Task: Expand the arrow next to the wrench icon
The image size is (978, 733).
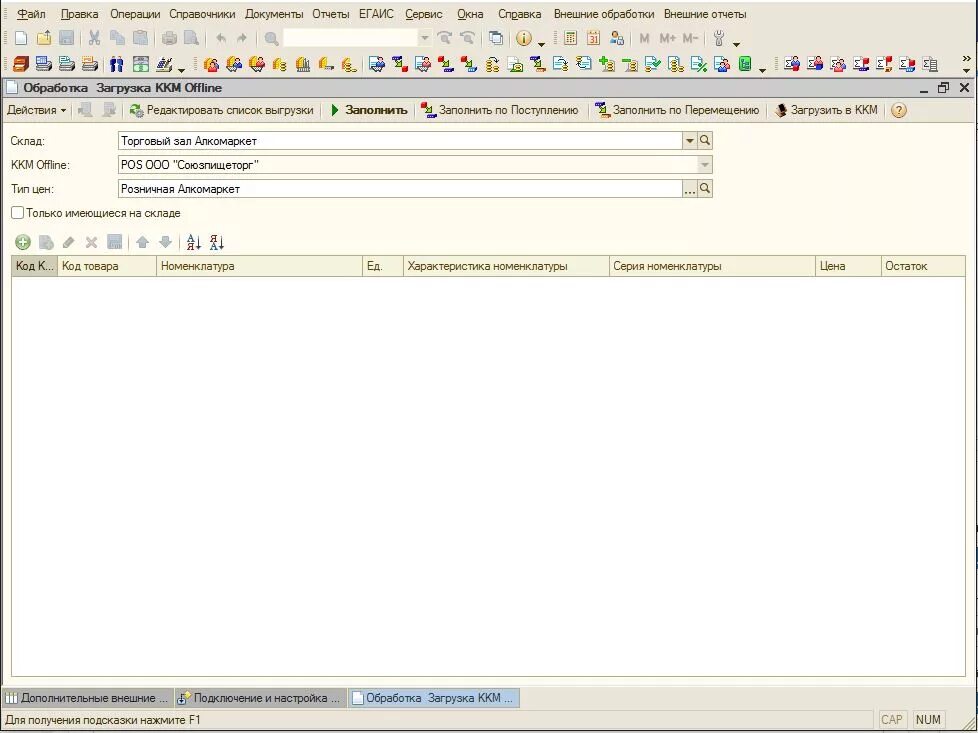Action: pos(736,44)
